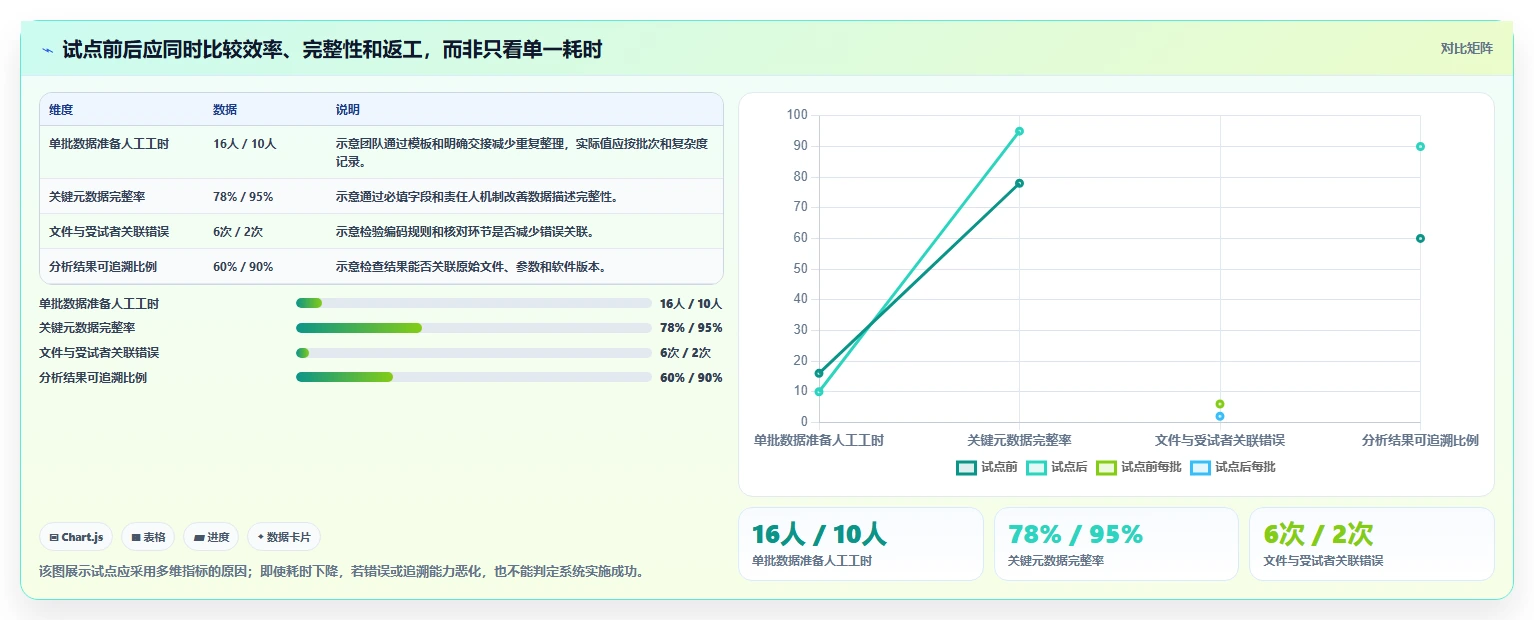Click the footer note starting 该图展示试点
Viewport: 1534px width, 620px height.
click(341, 572)
